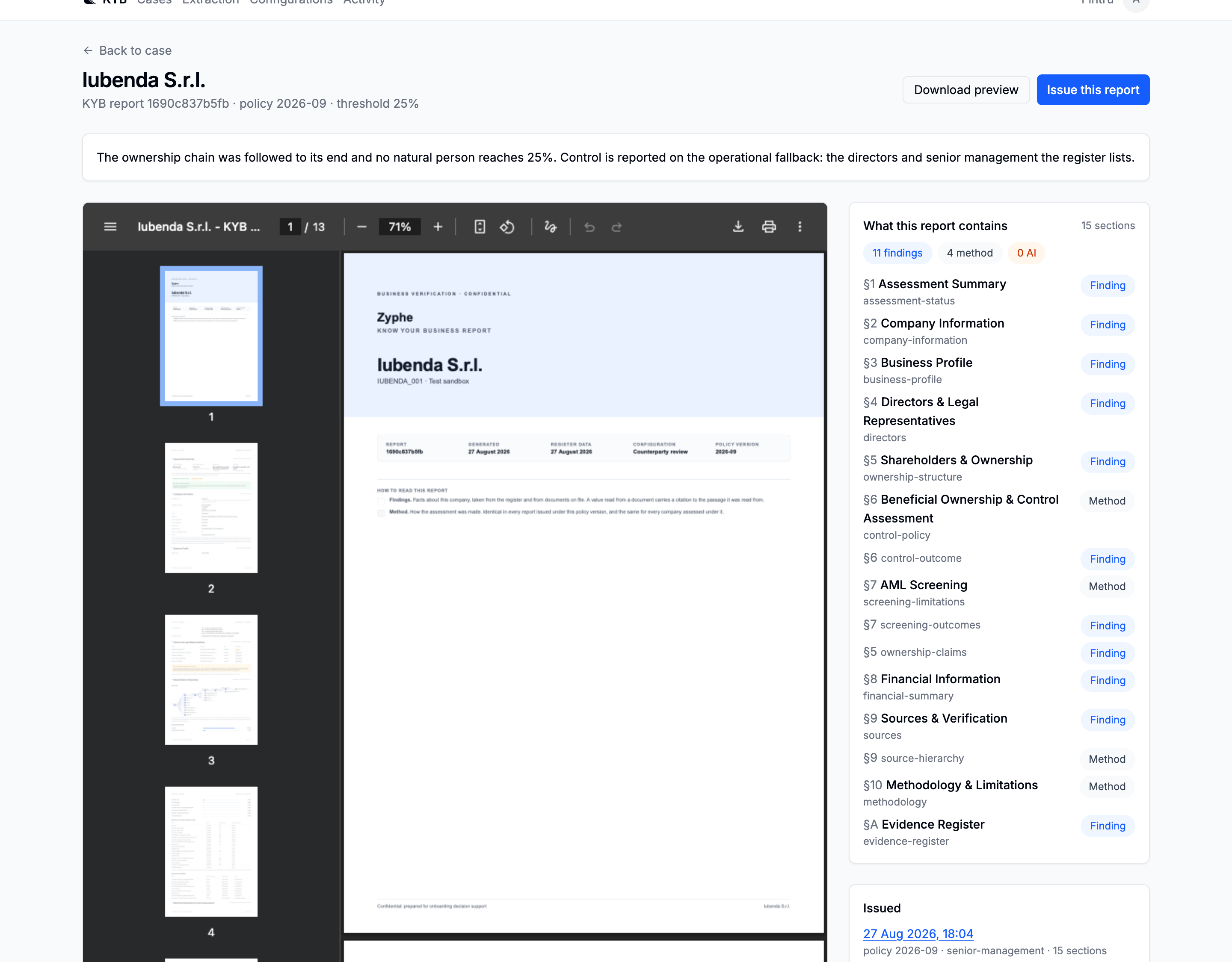
Task: Select §1 Assessment Summary section
Action: click(999, 292)
